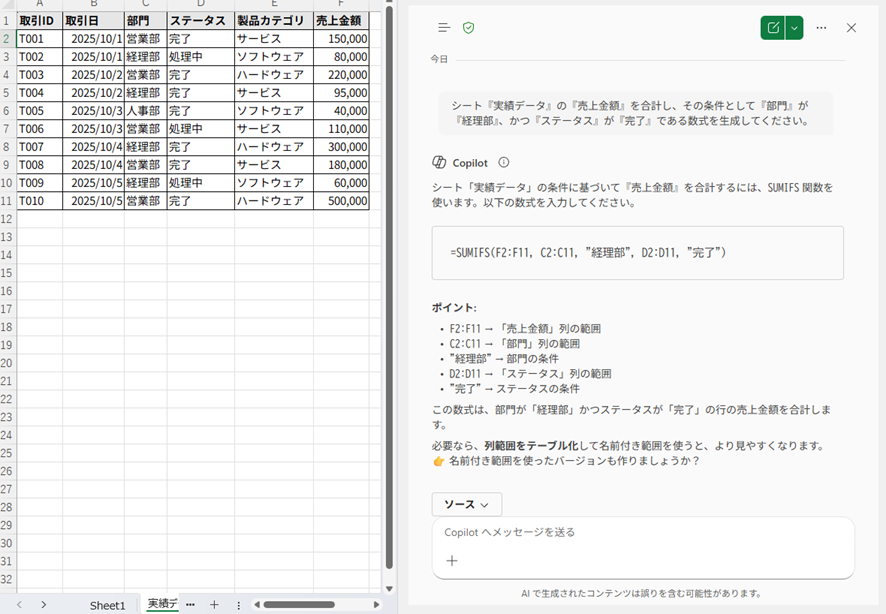Add a new worksheet with the plus icon

coord(213,604)
